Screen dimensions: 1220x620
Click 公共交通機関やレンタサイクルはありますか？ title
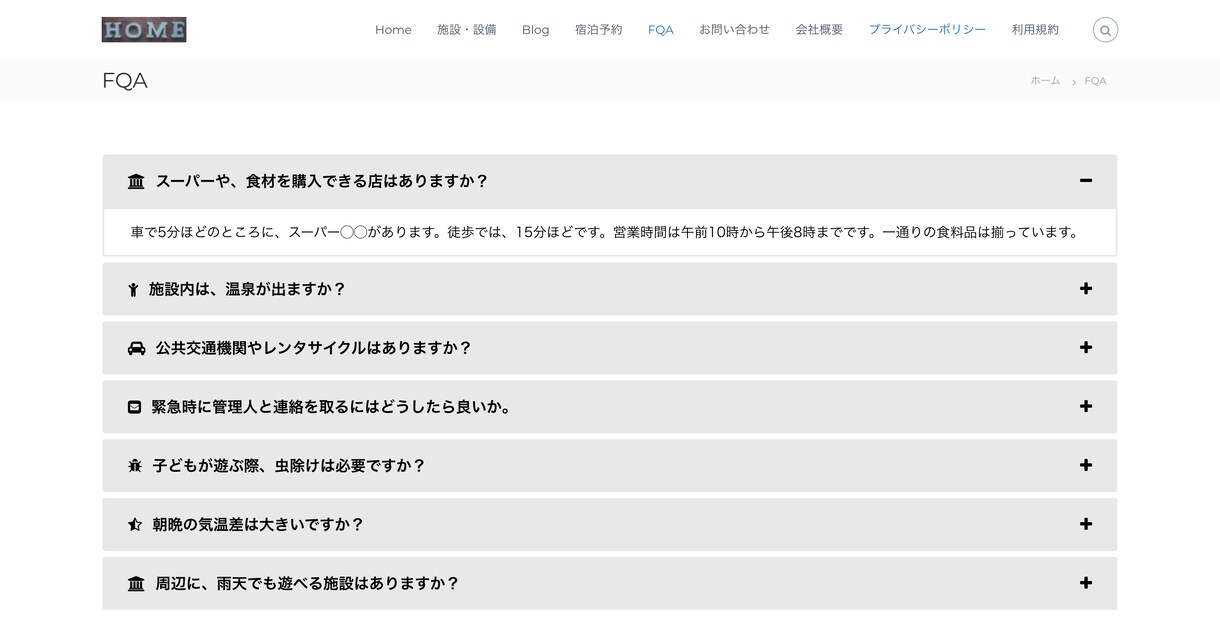pyautogui.click(x=314, y=349)
